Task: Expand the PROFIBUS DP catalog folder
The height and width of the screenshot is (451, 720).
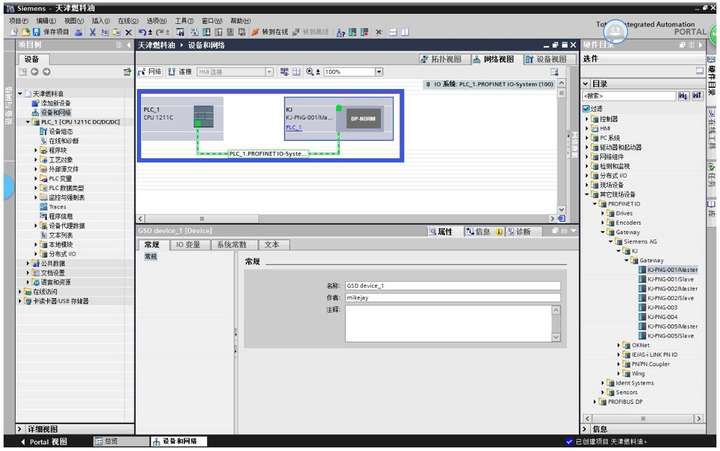Action: coord(594,401)
